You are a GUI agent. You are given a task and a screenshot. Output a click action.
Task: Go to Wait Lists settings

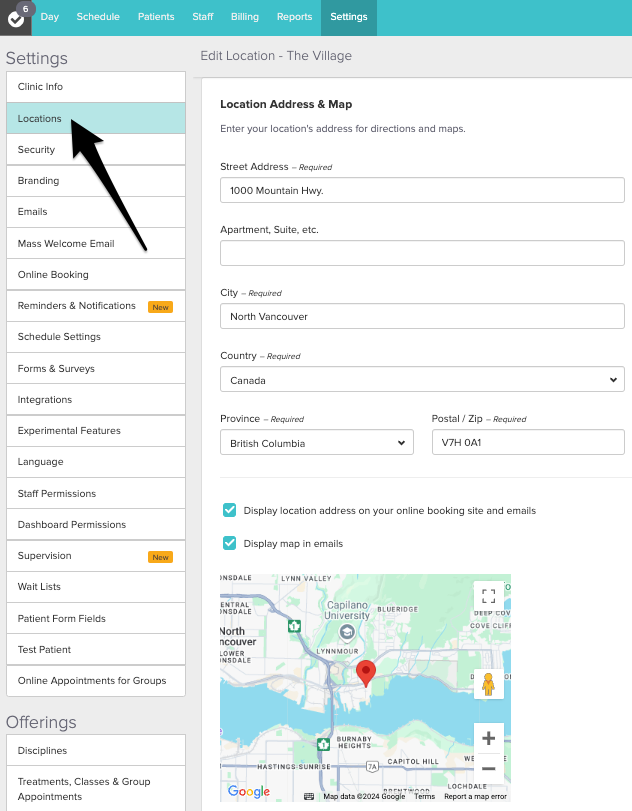[x=96, y=587]
